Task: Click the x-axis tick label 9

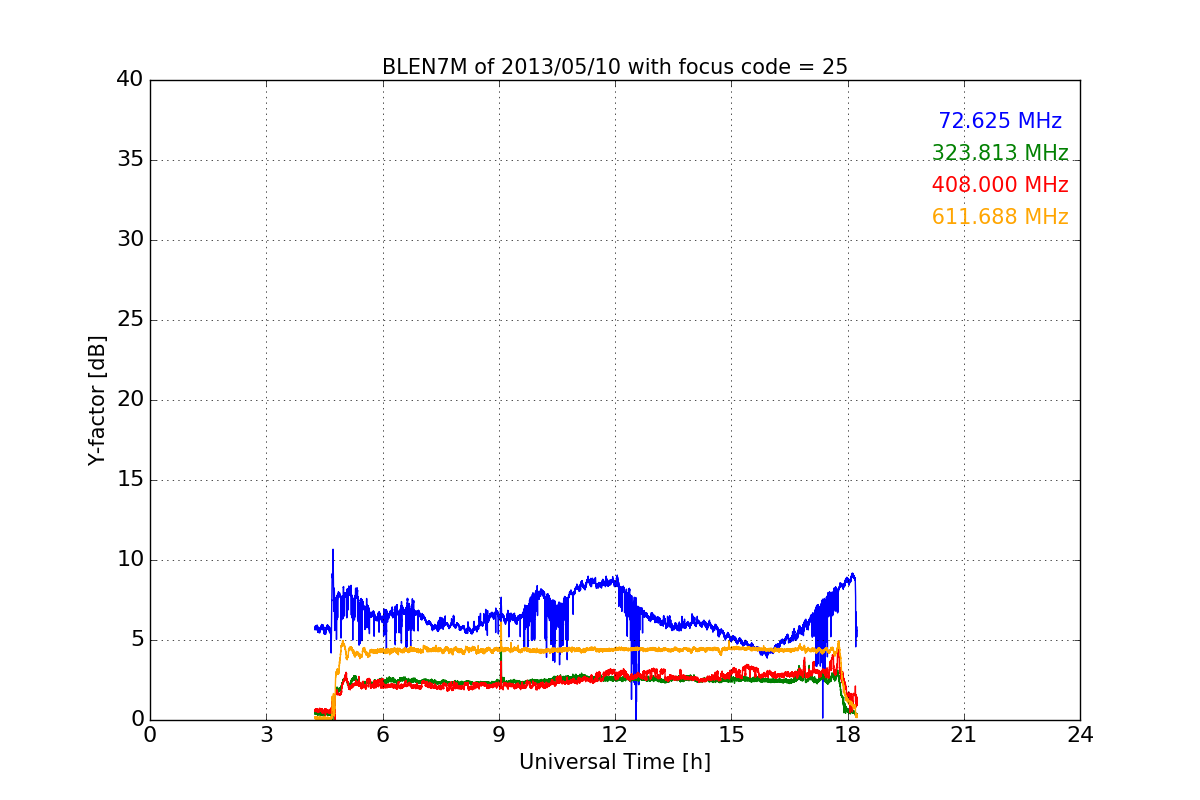Action: click(499, 734)
